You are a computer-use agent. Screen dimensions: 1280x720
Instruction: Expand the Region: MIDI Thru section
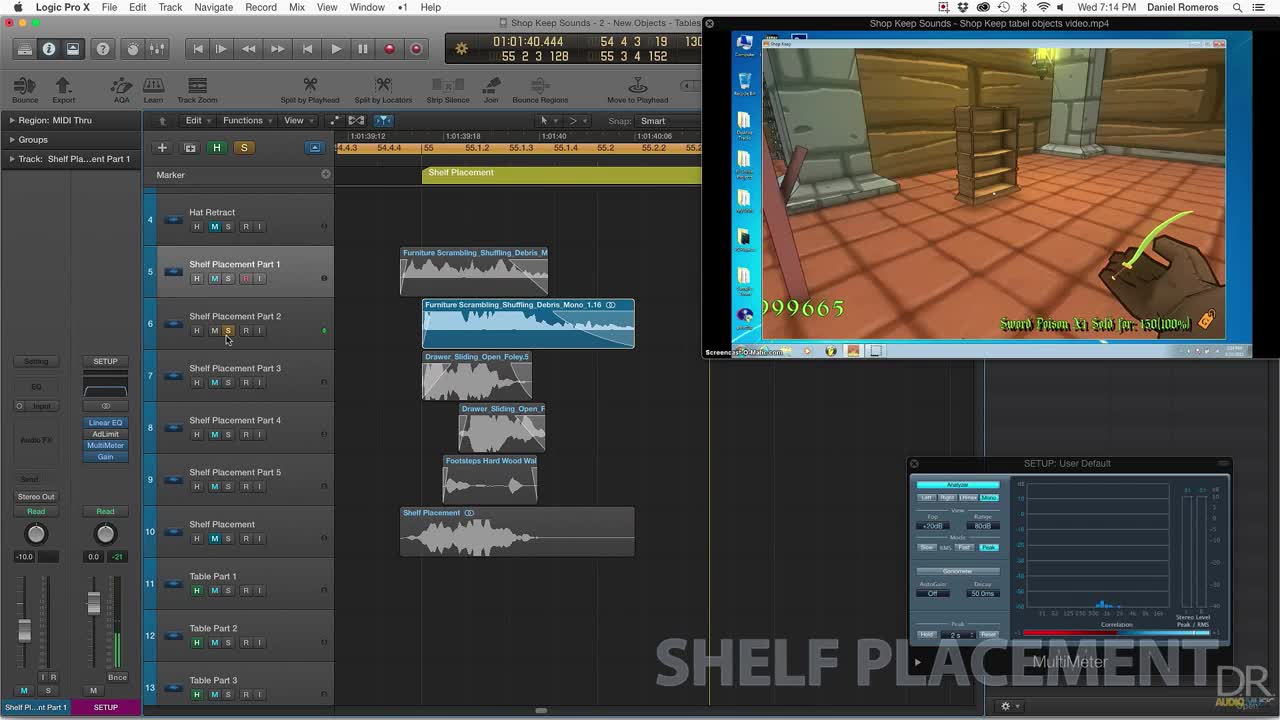[14, 120]
